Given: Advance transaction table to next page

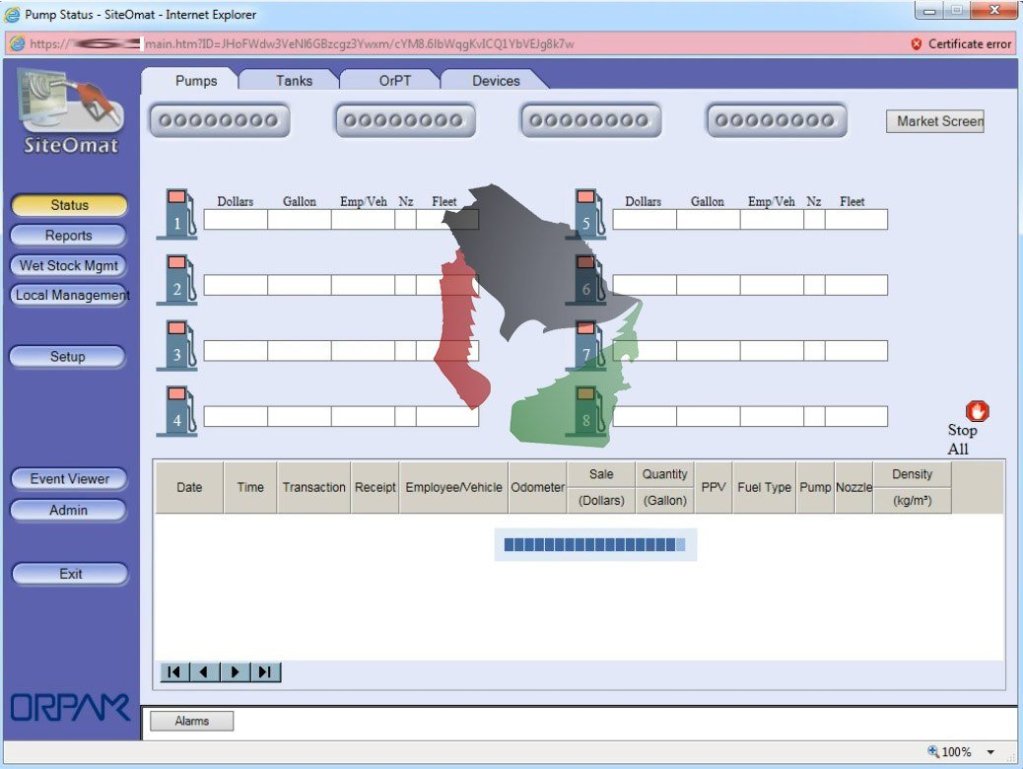Looking at the screenshot, I should pos(235,672).
